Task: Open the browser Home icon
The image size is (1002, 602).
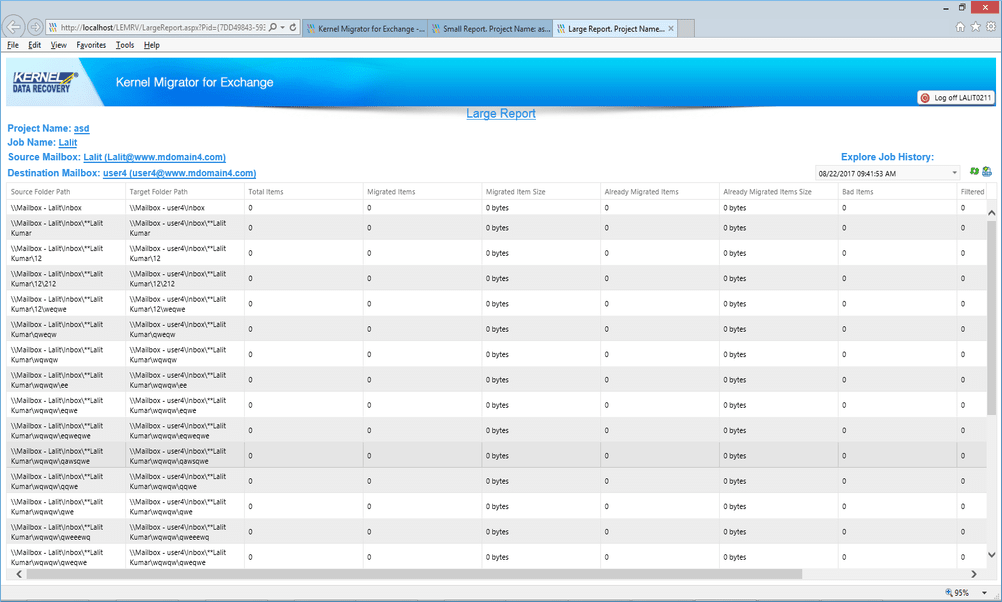Action: [960, 27]
